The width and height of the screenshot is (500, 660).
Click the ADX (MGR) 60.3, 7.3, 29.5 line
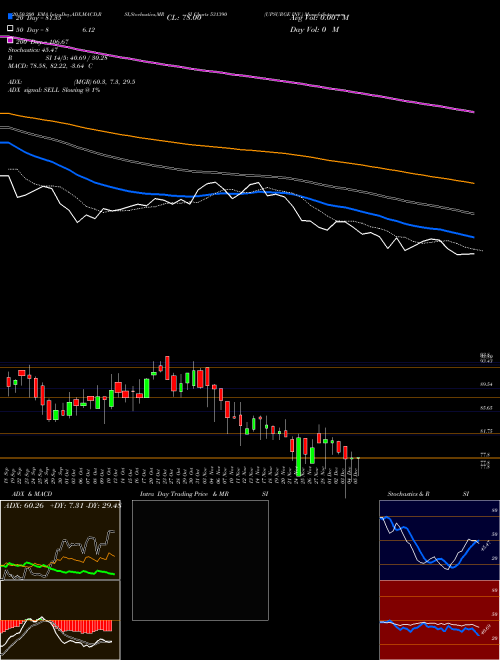coord(72,82)
